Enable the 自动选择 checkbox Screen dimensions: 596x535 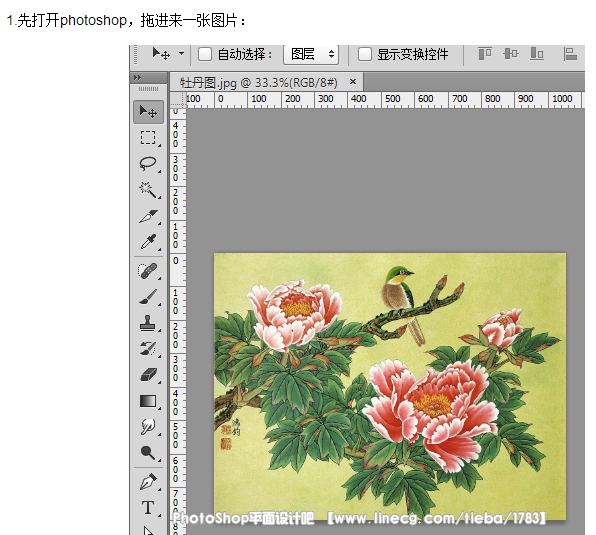point(205,54)
